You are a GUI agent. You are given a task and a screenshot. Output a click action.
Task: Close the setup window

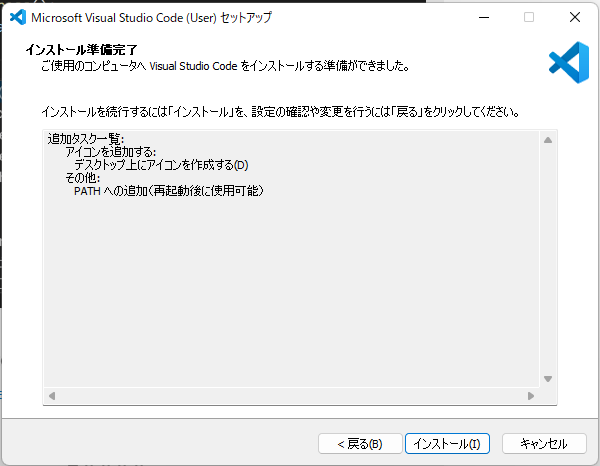point(575,17)
